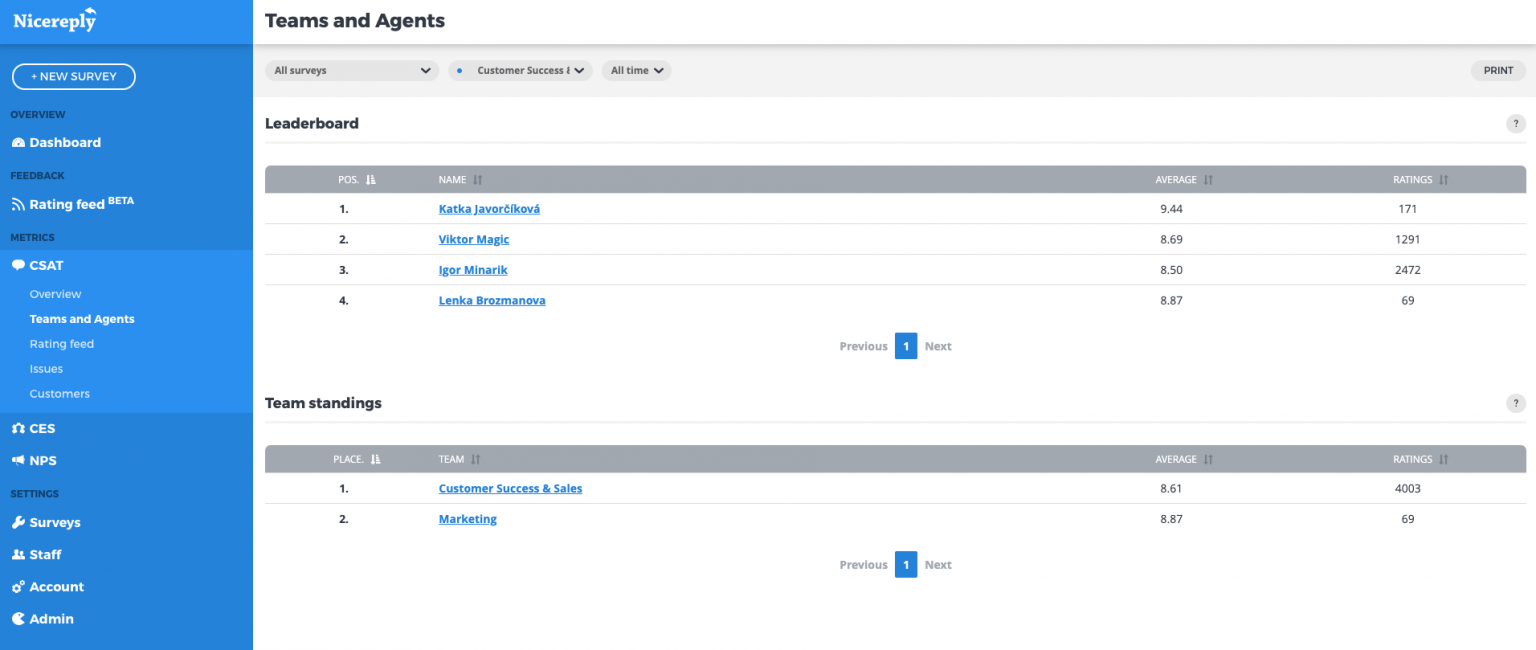This screenshot has height=650, width=1536.
Task: Sort Team standings by Team column arrows
Action: pos(476,460)
